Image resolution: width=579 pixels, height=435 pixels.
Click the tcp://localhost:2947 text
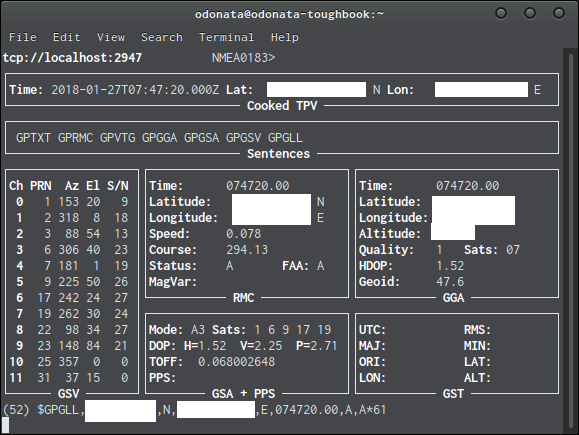pyautogui.click(x=72, y=58)
